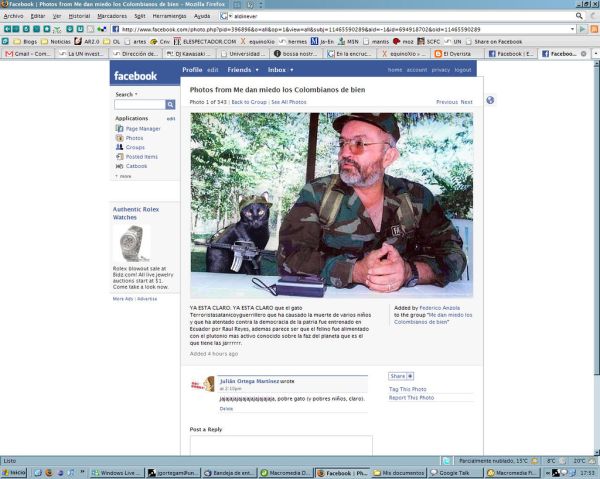Expand the Inbox dropdown arrow
The width and height of the screenshot is (600, 479).
pos(292,70)
